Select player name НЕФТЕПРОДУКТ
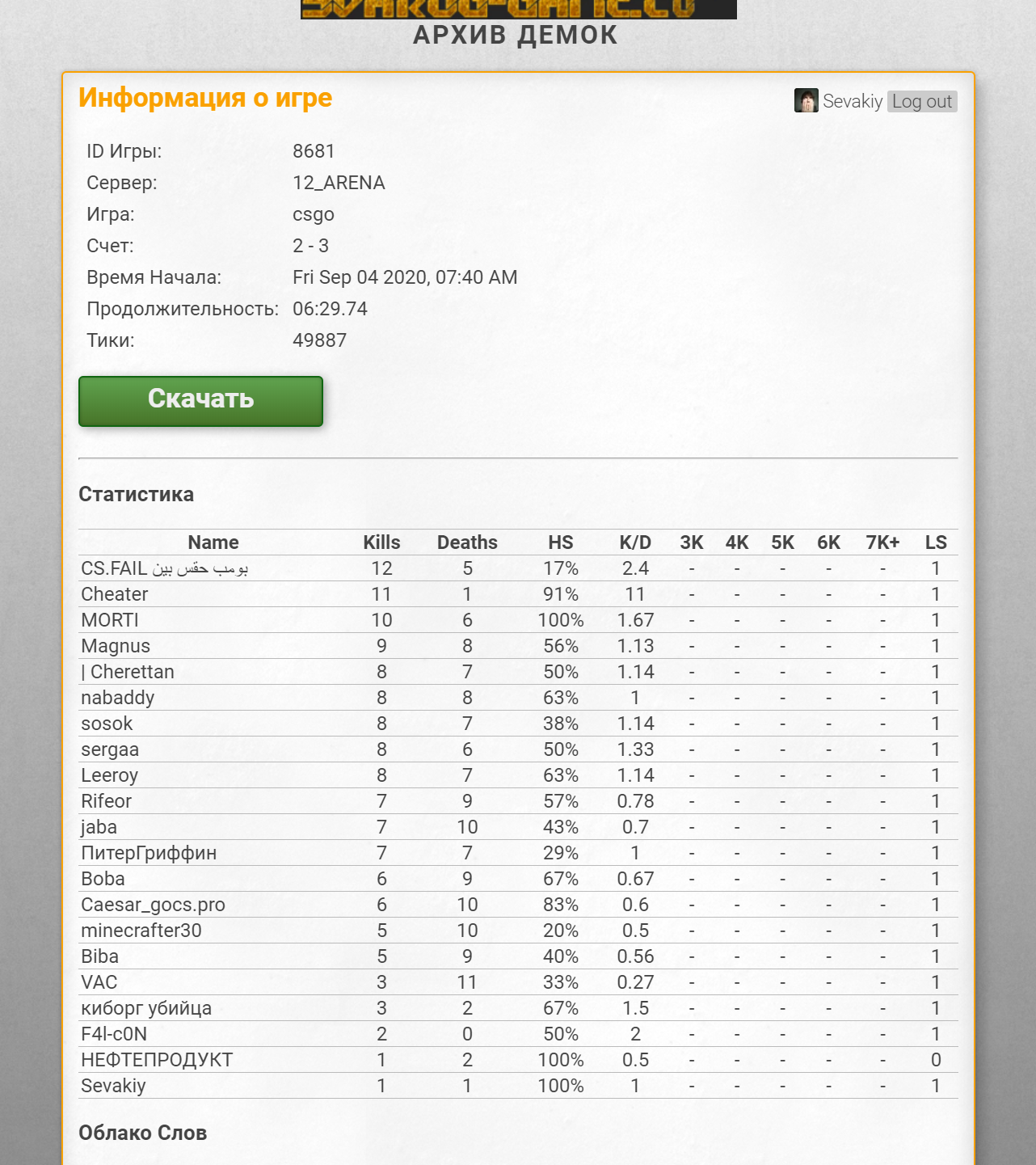This screenshot has width=1036, height=1165. [x=157, y=1060]
